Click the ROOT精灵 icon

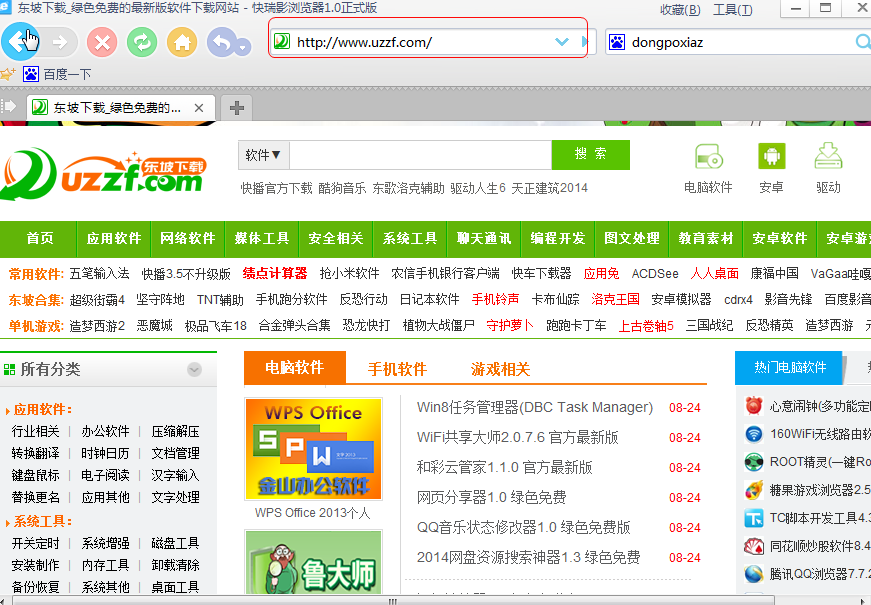[754, 462]
